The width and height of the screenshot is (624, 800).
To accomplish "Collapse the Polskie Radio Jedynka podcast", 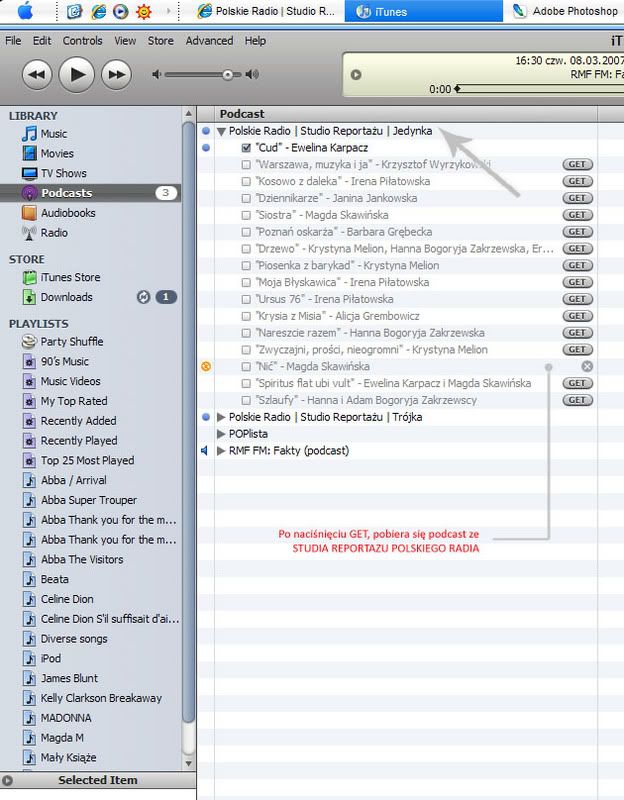I will [x=221, y=132].
